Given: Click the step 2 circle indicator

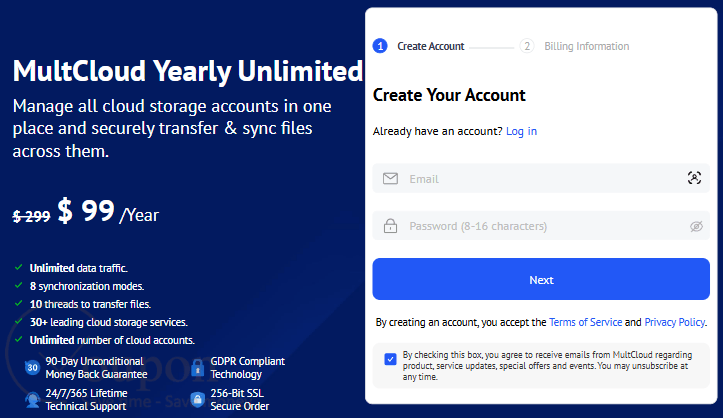Looking at the screenshot, I should pos(527,46).
